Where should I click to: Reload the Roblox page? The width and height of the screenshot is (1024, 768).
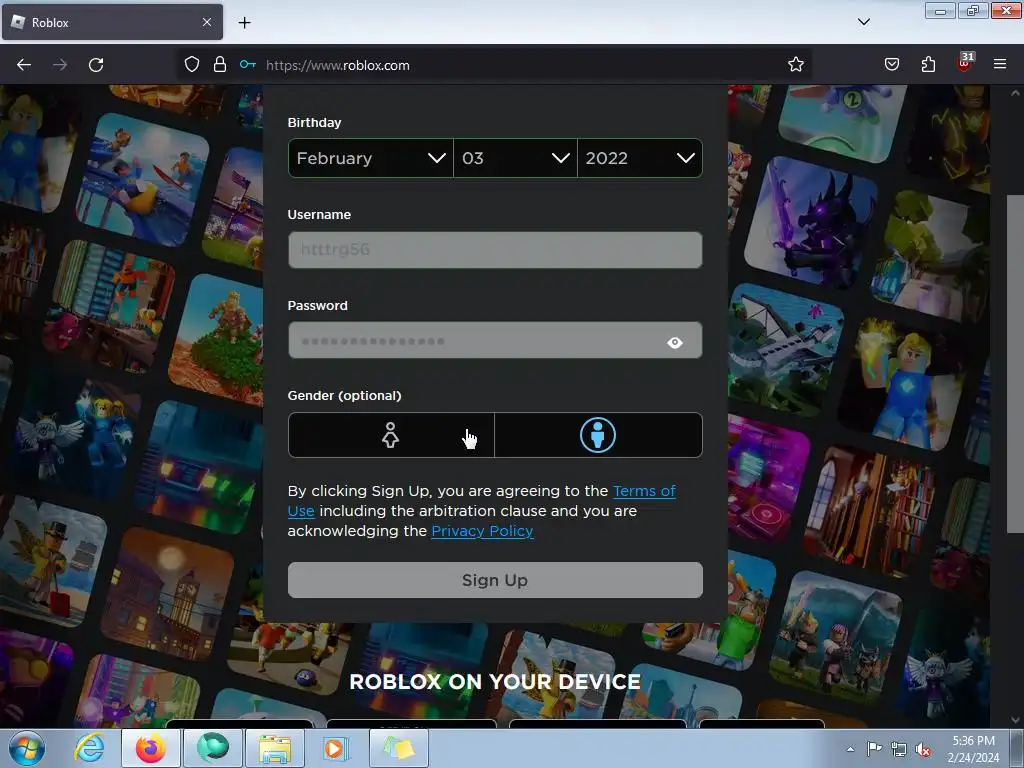click(x=96, y=65)
